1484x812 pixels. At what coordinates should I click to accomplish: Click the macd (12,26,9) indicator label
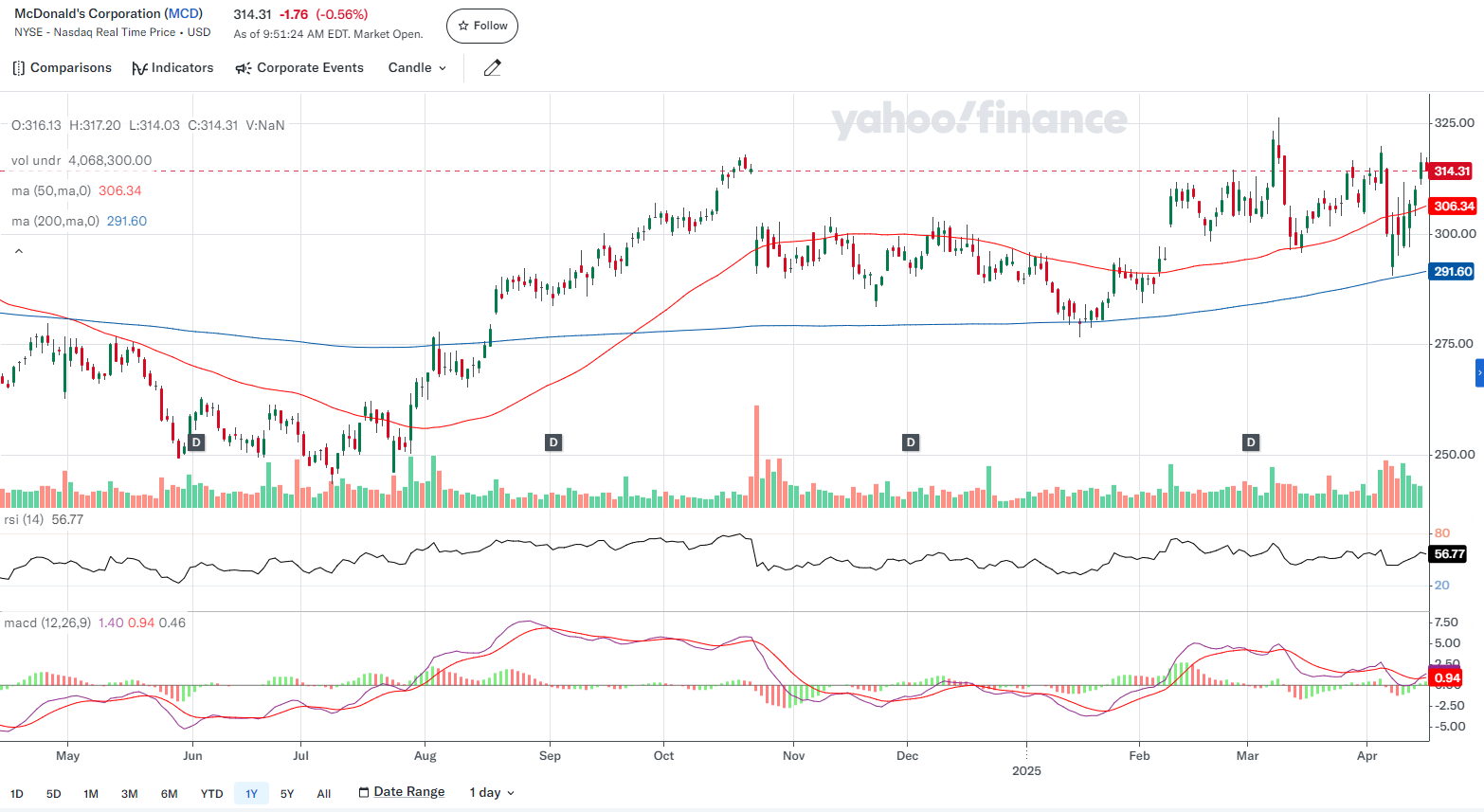[x=95, y=623]
